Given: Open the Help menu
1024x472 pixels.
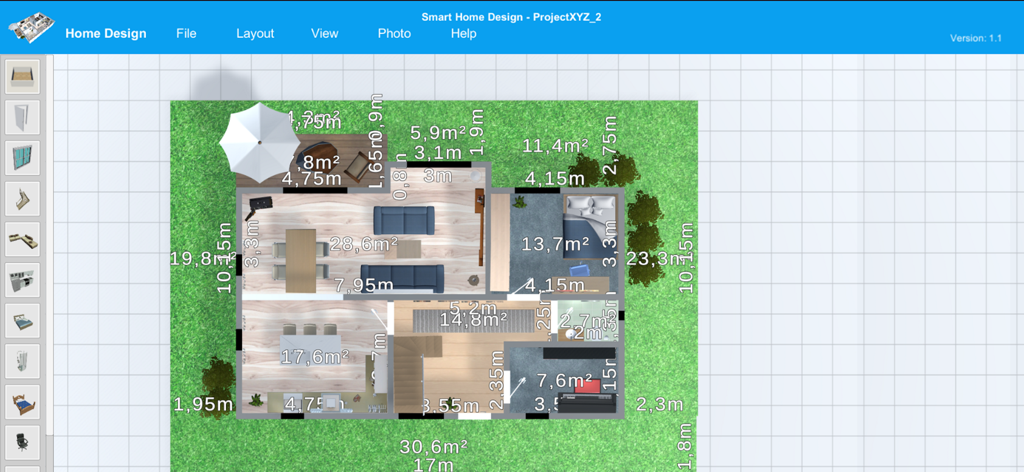Looking at the screenshot, I should tap(464, 34).
